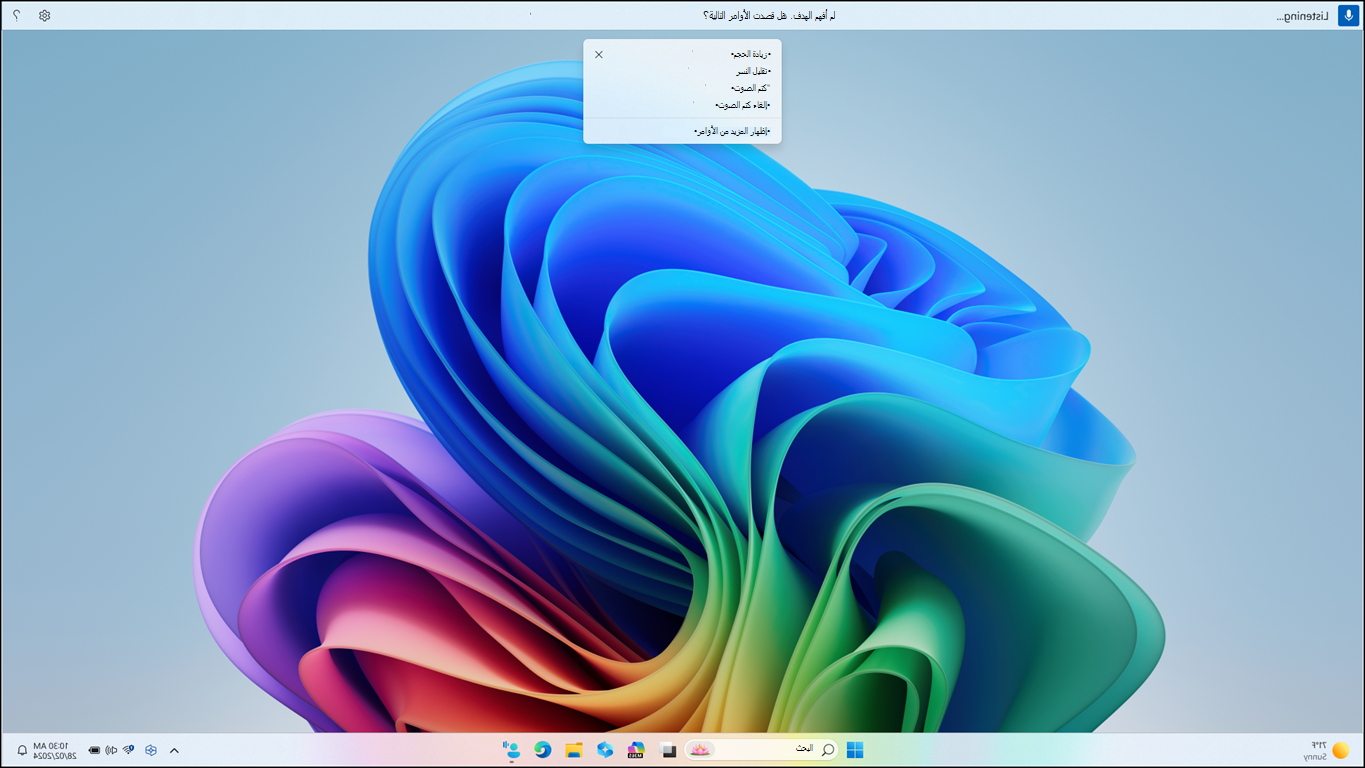The height and width of the screenshot is (768, 1365).
Task: Launch the colorful Copilot PRE taskbar icon
Action: (636, 750)
